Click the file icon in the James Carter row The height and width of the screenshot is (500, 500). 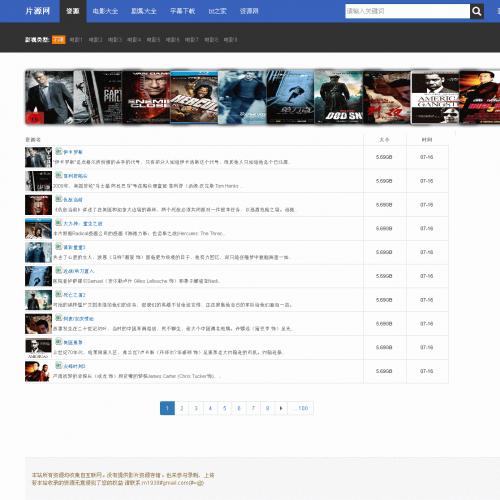(x=58, y=366)
